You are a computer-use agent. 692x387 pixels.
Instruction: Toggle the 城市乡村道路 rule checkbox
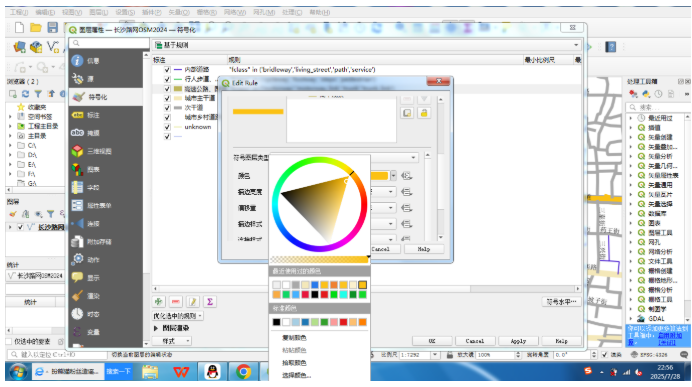tap(167, 118)
